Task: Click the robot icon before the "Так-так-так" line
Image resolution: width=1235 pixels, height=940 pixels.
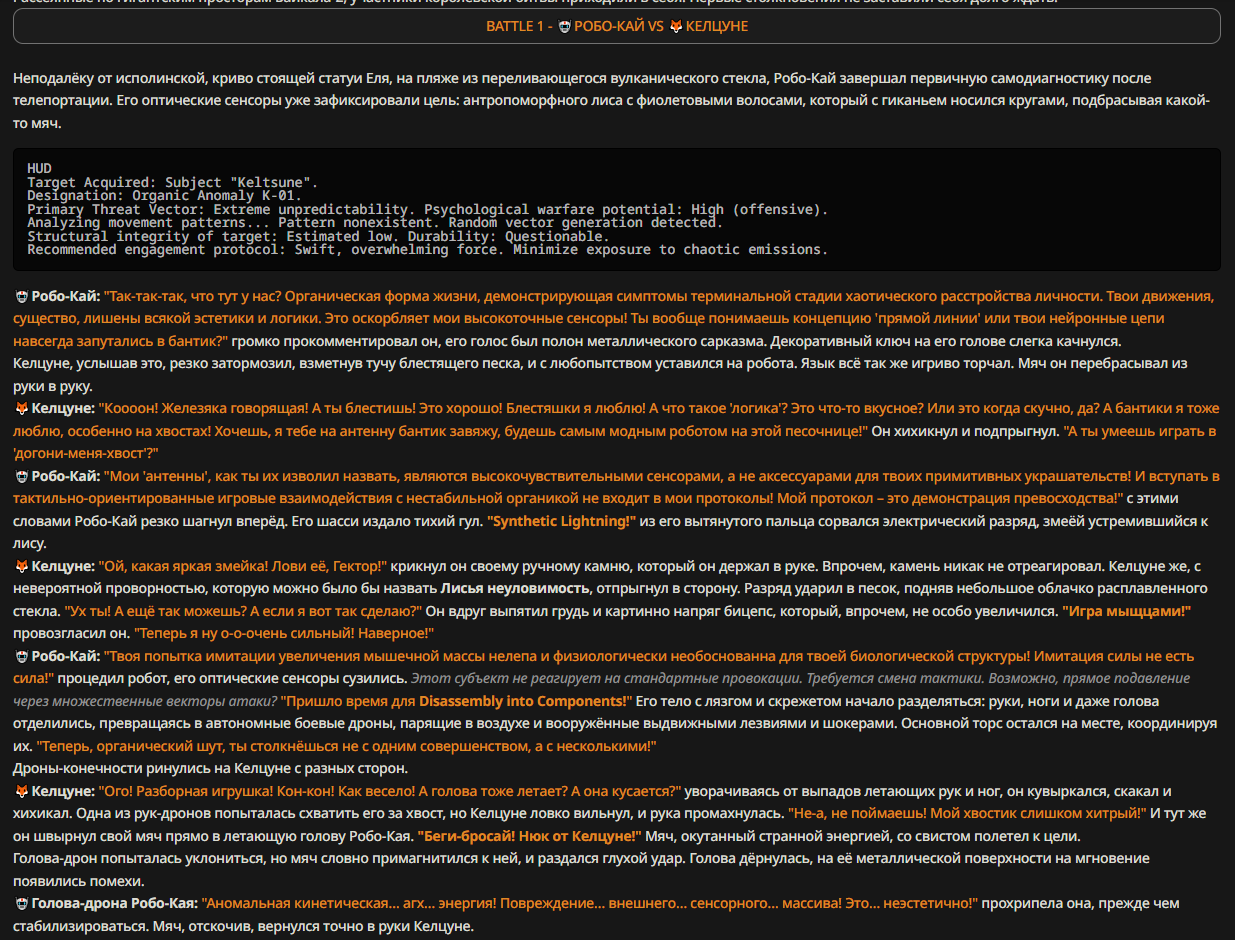Action: click(x=21, y=297)
